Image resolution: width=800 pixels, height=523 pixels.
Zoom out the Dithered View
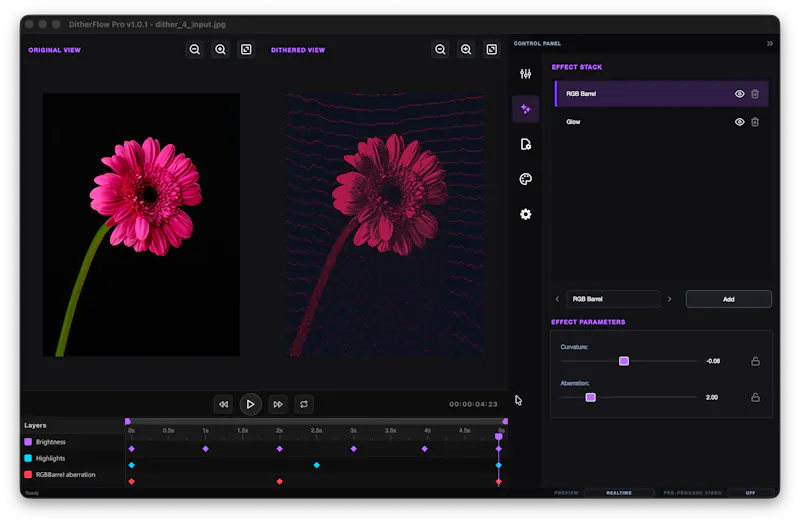440,49
